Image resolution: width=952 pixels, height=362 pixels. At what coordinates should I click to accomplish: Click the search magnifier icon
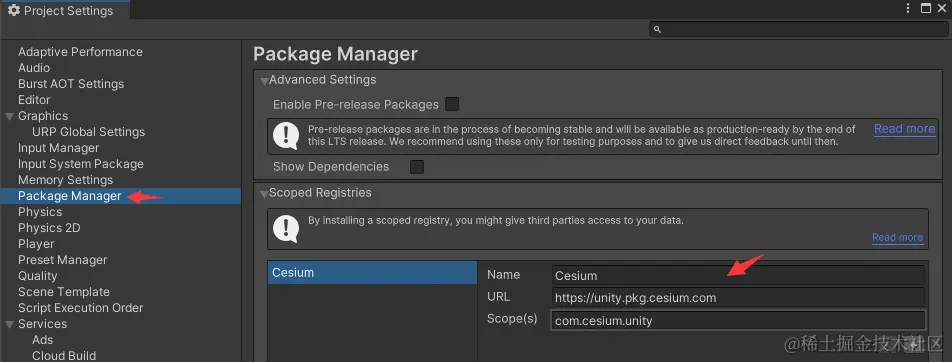point(658,29)
